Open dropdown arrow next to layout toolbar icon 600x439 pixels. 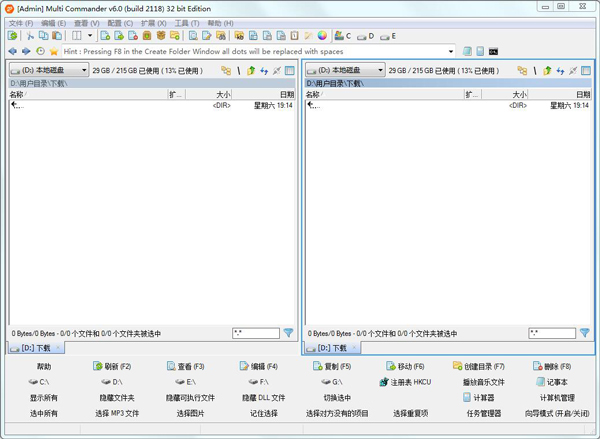(90, 36)
